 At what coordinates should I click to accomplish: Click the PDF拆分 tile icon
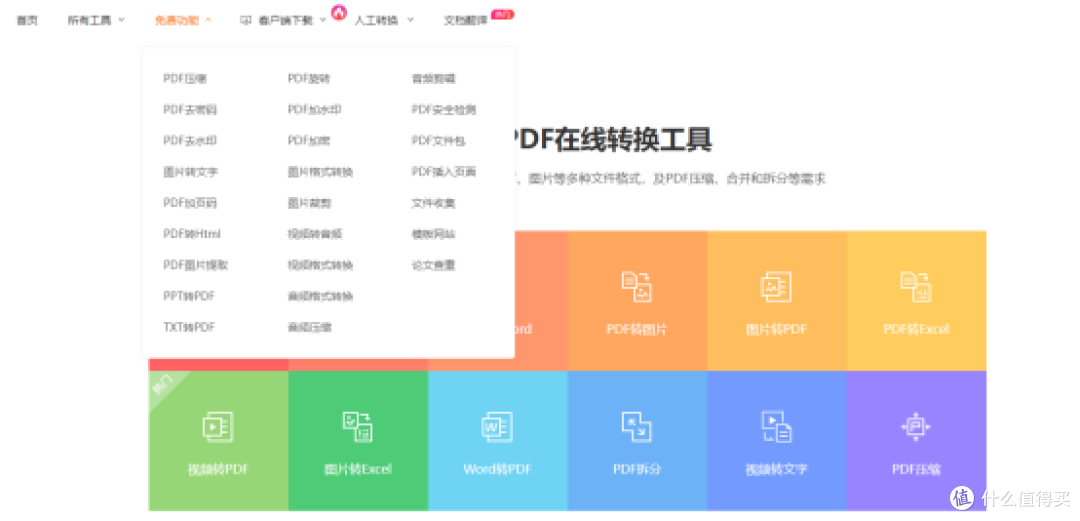pyautogui.click(x=637, y=427)
